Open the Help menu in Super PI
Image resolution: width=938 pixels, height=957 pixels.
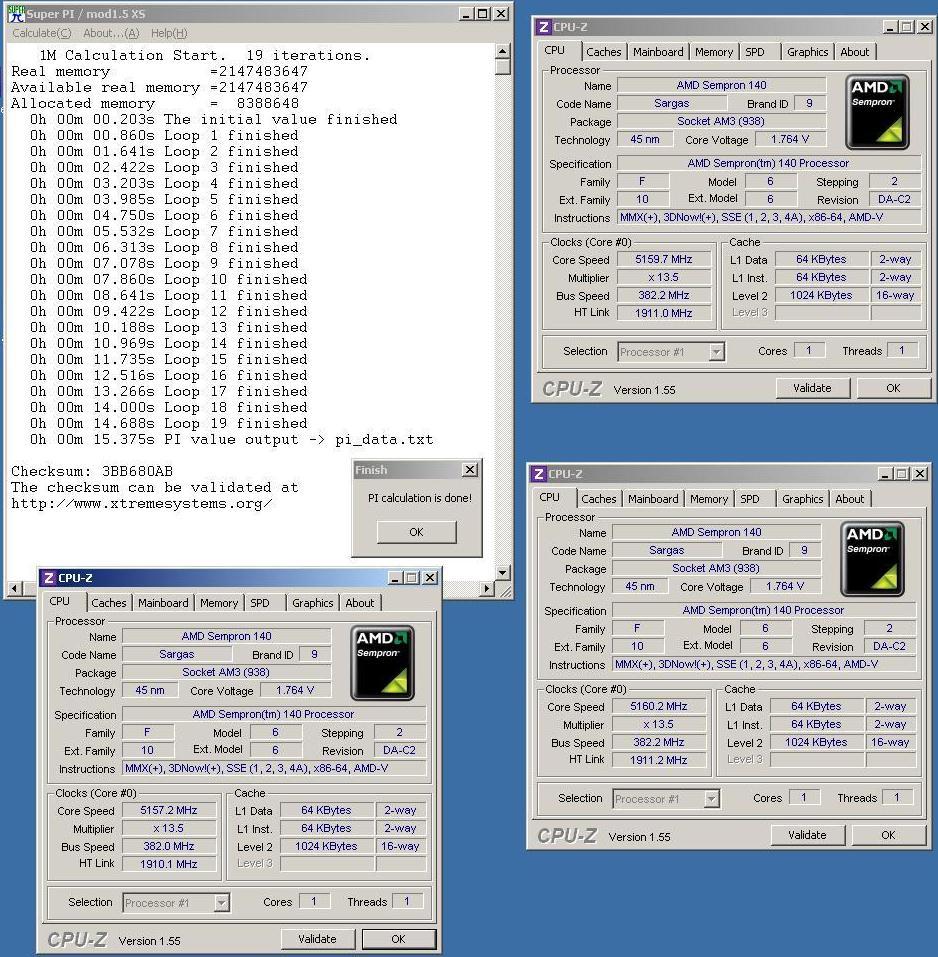pyautogui.click(x=169, y=33)
